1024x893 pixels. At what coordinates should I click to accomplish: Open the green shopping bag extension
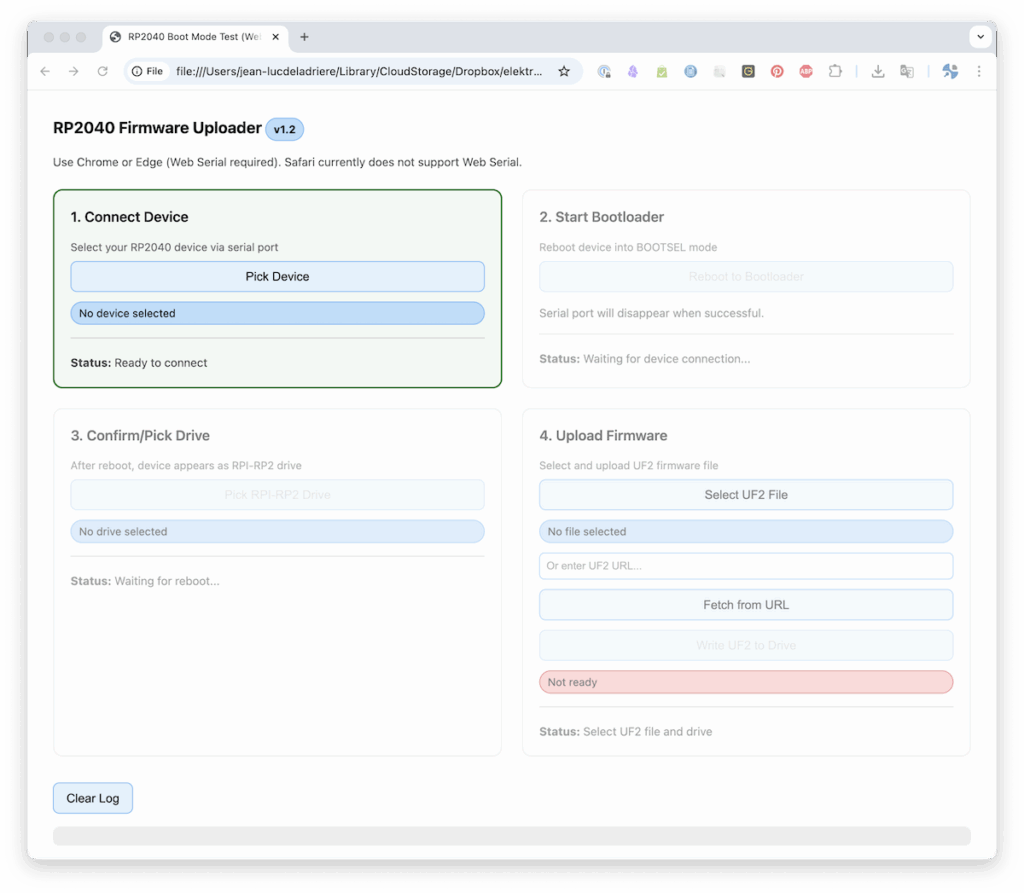point(662,72)
